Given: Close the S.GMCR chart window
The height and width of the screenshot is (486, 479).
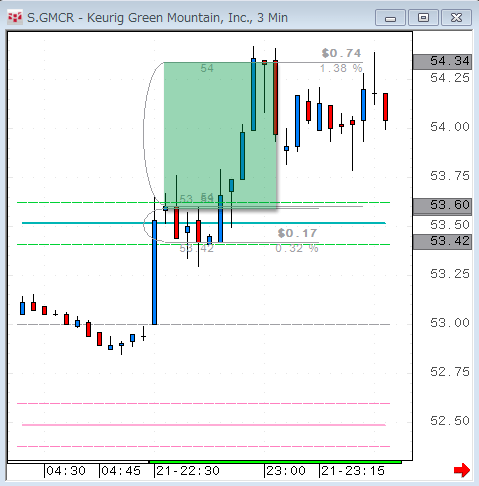Looking at the screenshot, I should [456, 18].
